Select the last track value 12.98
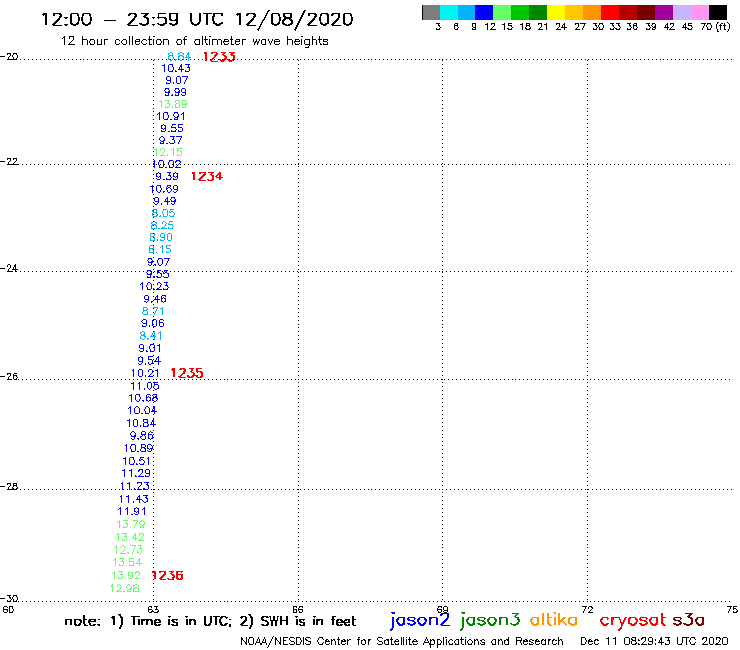Image resolution: width=740 pixels, height=650 pixels. (x=125, y=588)
